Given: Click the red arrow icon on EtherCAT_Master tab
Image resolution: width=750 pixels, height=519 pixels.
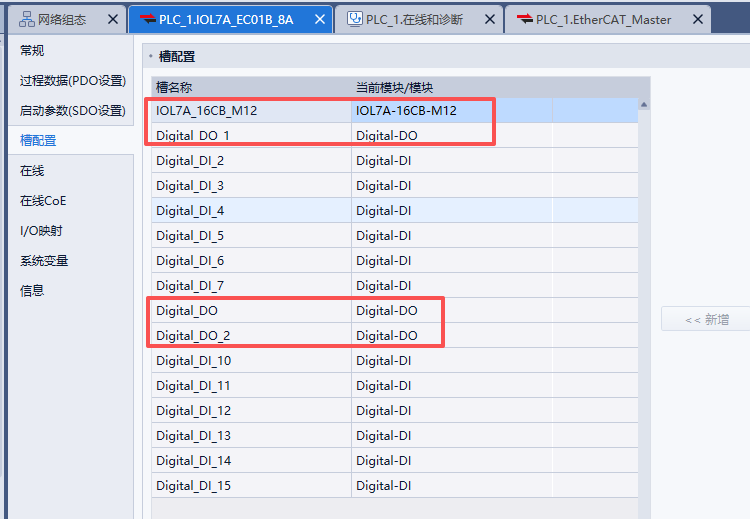Looking at the screenshot, I should 525,19.
